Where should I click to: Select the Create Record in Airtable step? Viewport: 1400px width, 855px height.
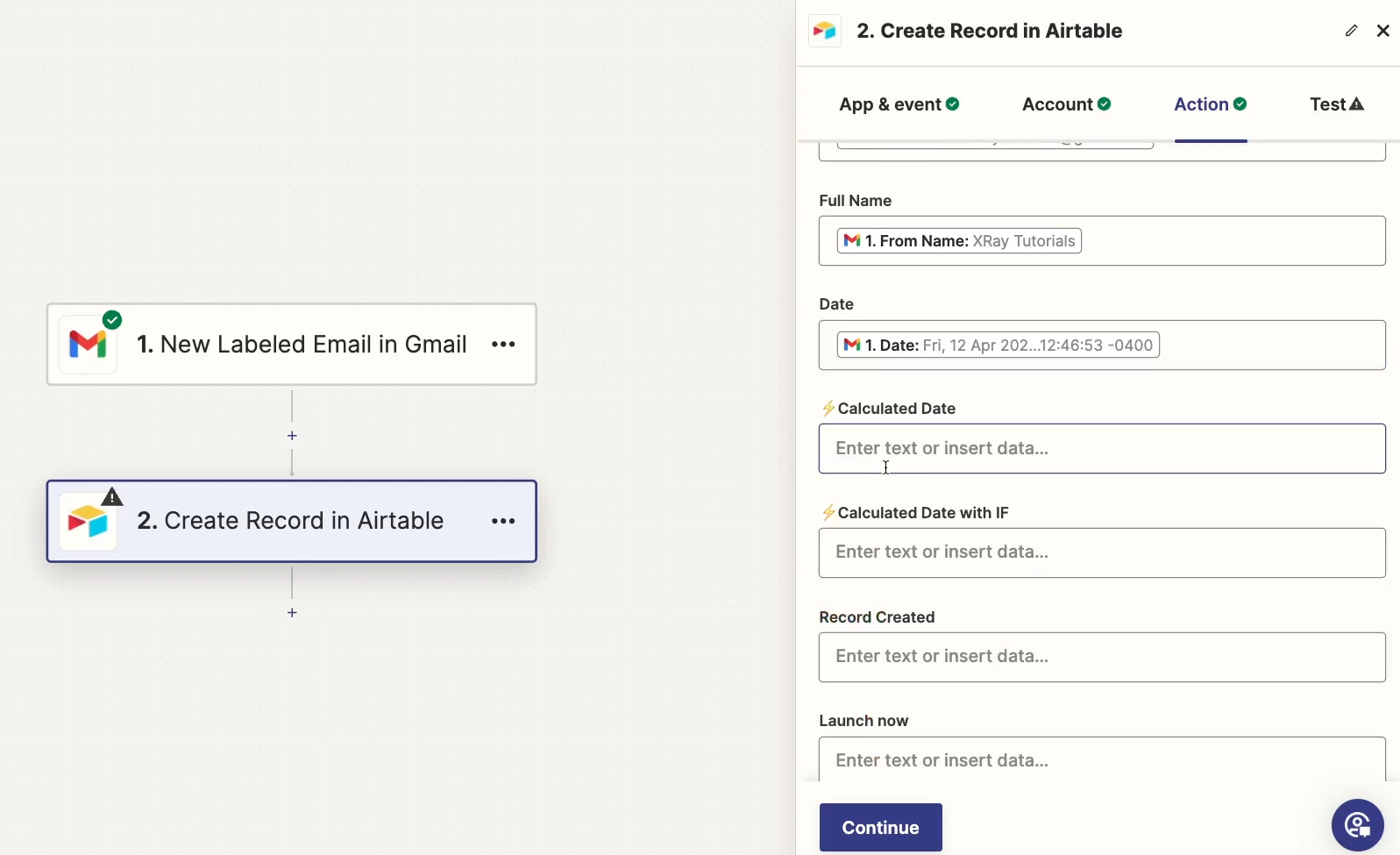(292, 521)
